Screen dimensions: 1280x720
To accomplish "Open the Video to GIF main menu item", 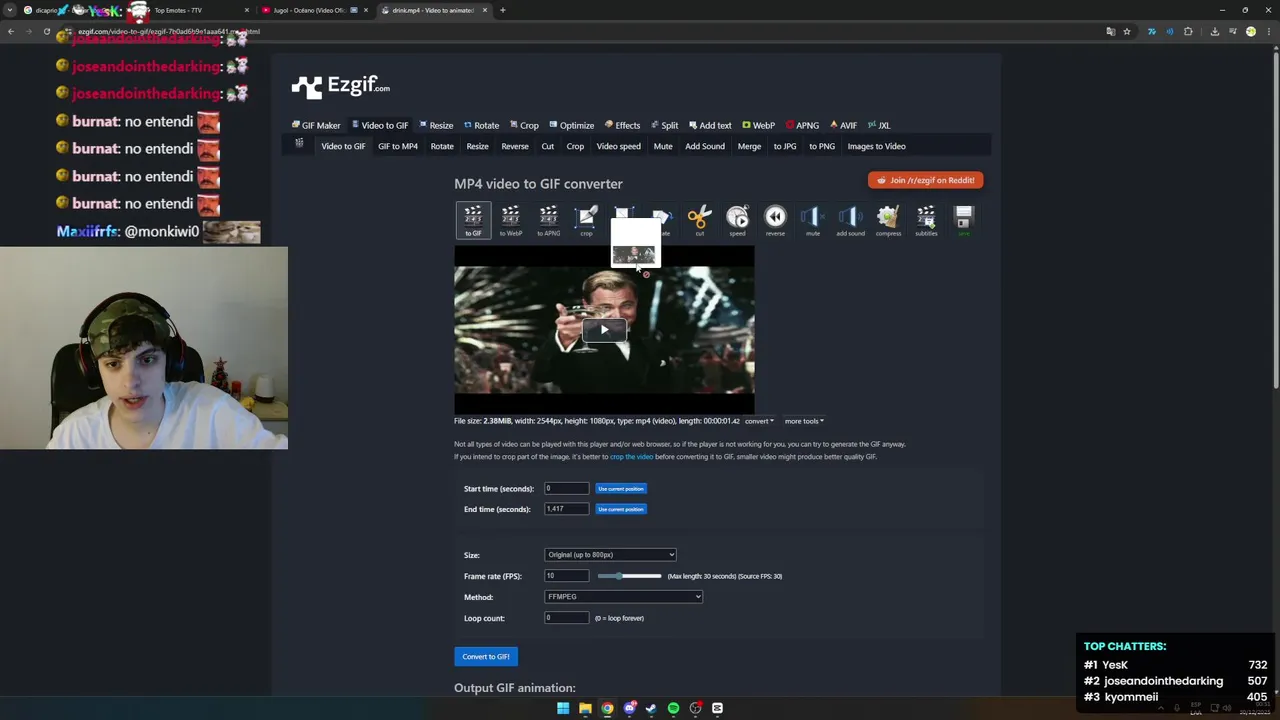I will click(x=380, y=125).
